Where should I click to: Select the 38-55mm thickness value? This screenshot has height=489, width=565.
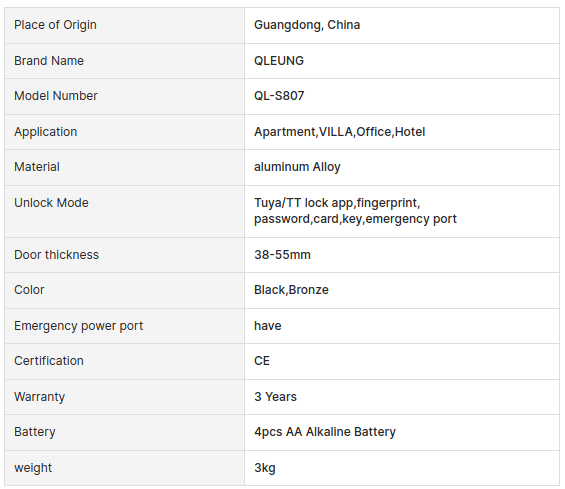pyautogui.click(x=282, y=255)
